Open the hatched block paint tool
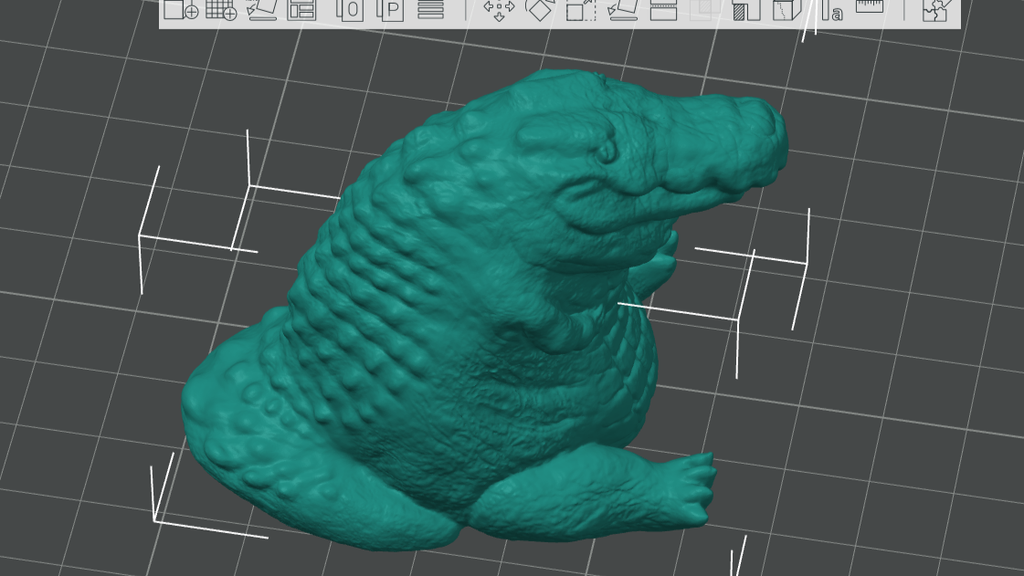 [x=746, y=10]
